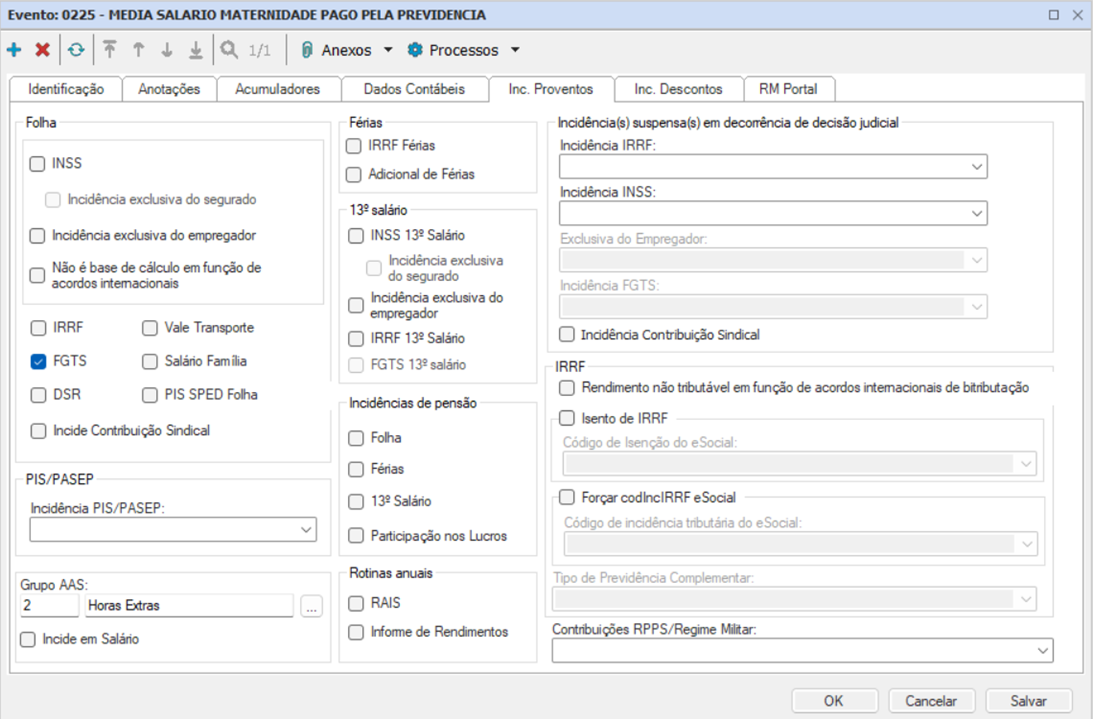Enable the Isento de IRRF checkbox
Viewport: 1093px width, 719px height.
click(568, 418)
